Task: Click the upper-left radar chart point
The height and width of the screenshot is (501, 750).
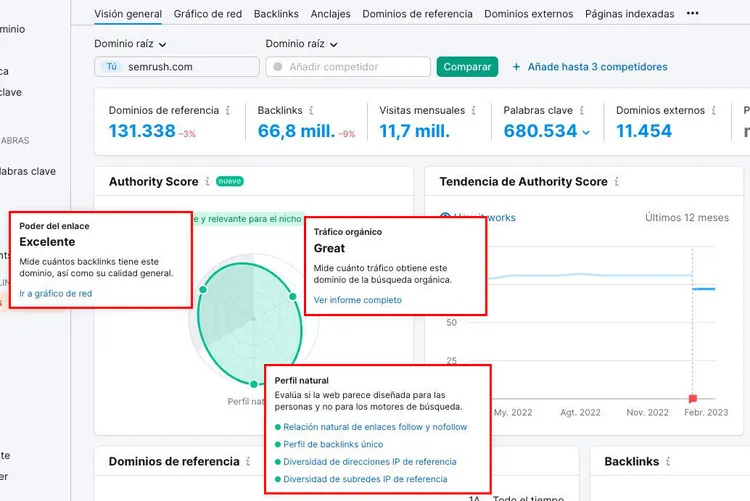Action: click(x=203, y=289)
